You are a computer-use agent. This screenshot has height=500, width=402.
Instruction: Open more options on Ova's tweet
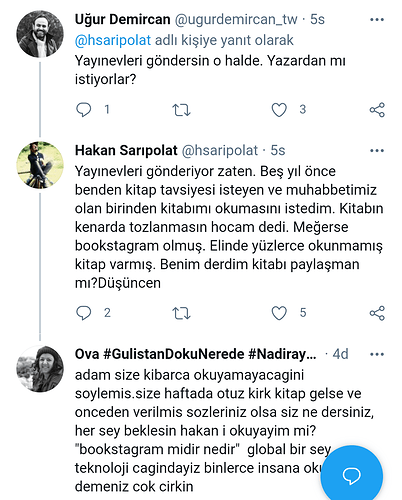coord(377,354)
